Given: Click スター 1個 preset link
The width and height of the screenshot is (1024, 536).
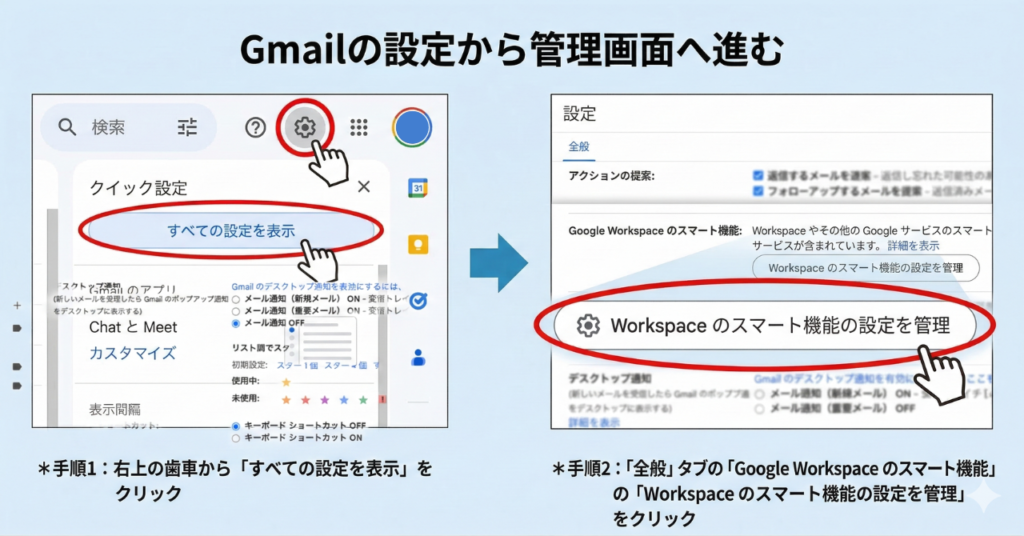Looking at the screenshot, I should point(297,365).
